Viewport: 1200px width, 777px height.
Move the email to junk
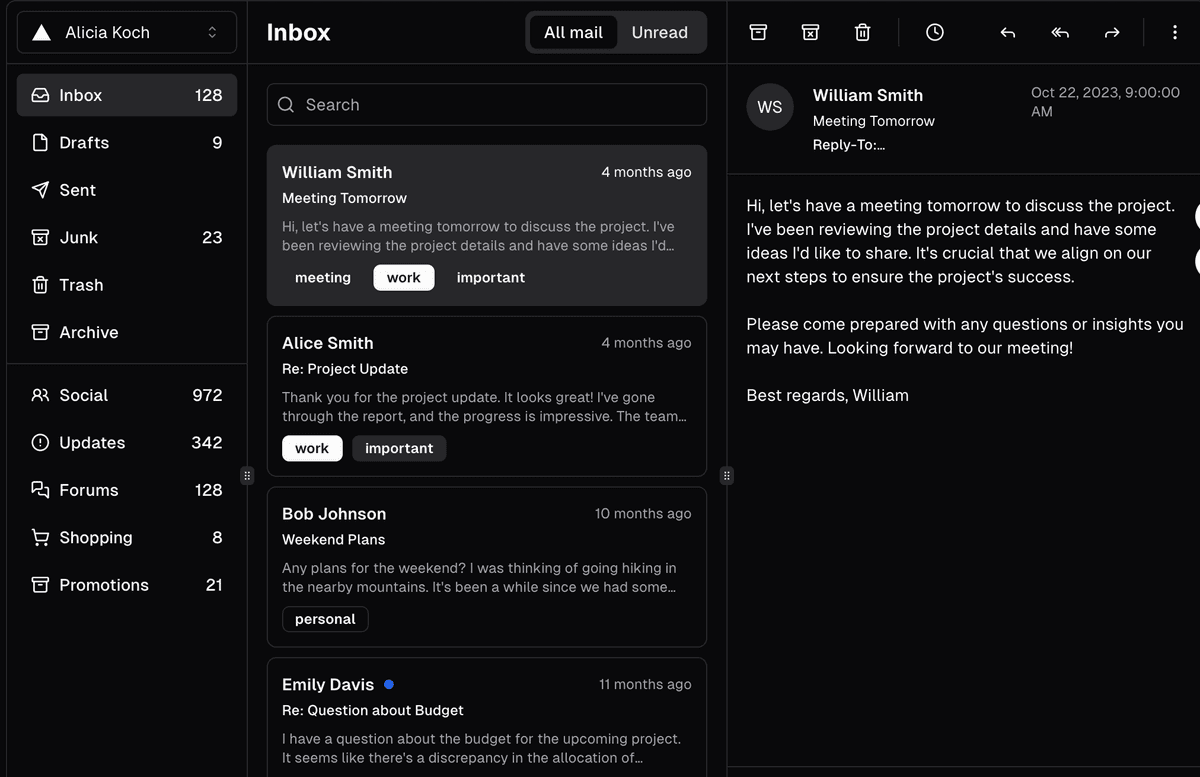810,32
